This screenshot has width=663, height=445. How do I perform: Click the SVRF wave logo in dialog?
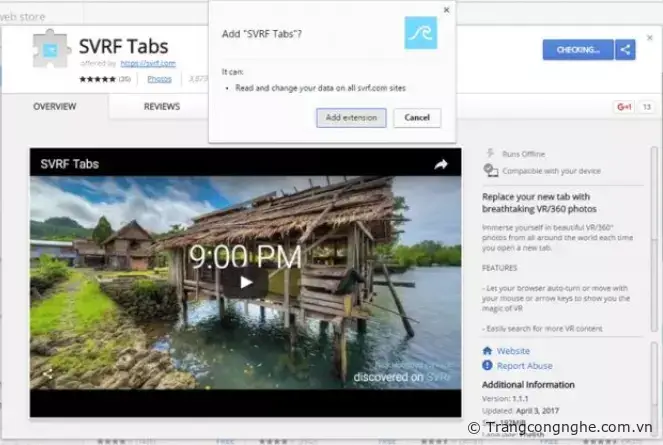click(420, 32)
